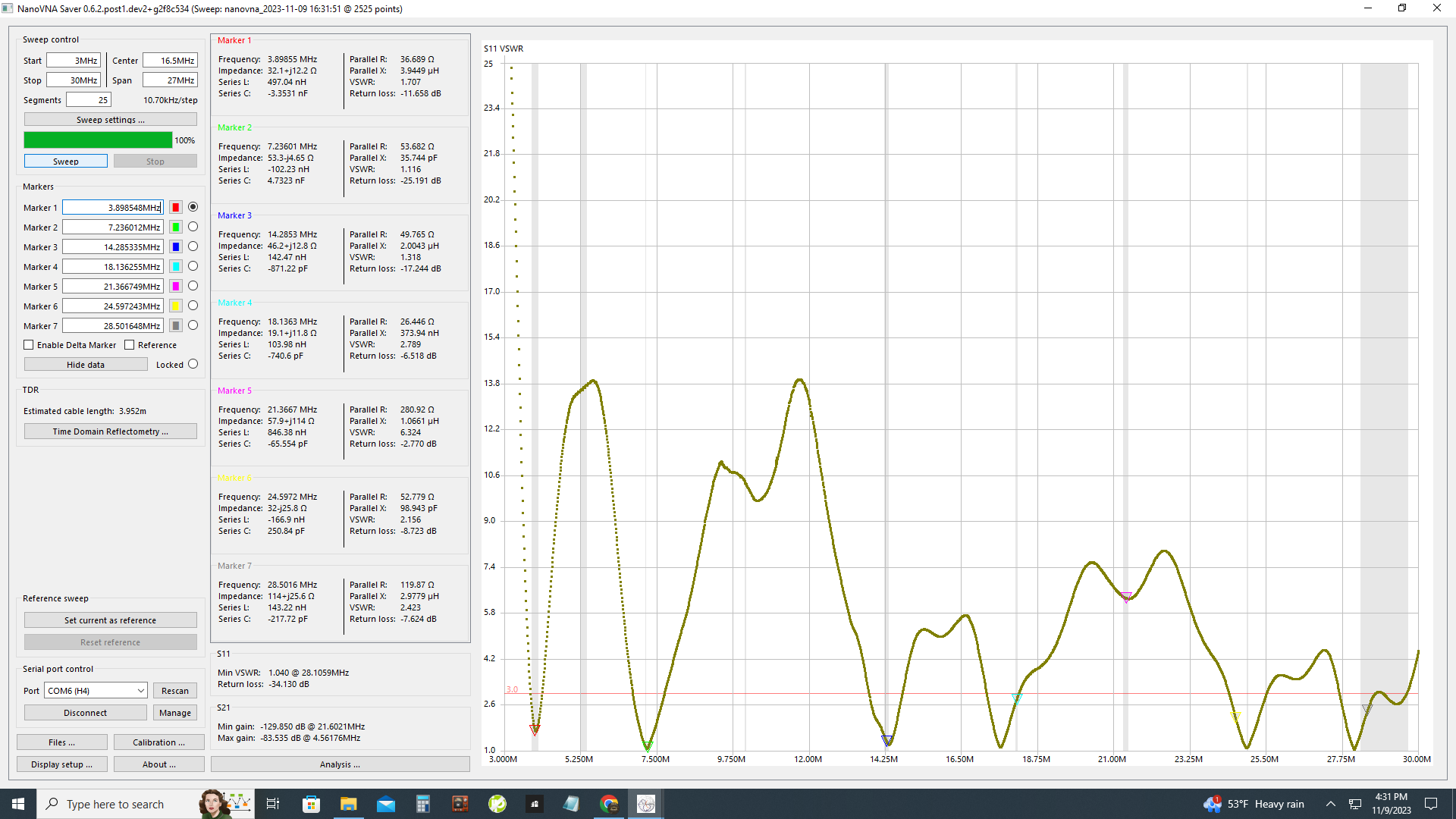Image resolution: width=1456 pixels, height=819 pixels.
Task: Click Chrome icon in taskbar
Action: coord(609,804)
